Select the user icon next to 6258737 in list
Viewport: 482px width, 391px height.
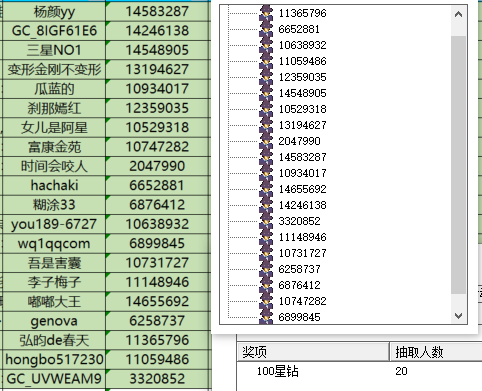tap(266, 269)
